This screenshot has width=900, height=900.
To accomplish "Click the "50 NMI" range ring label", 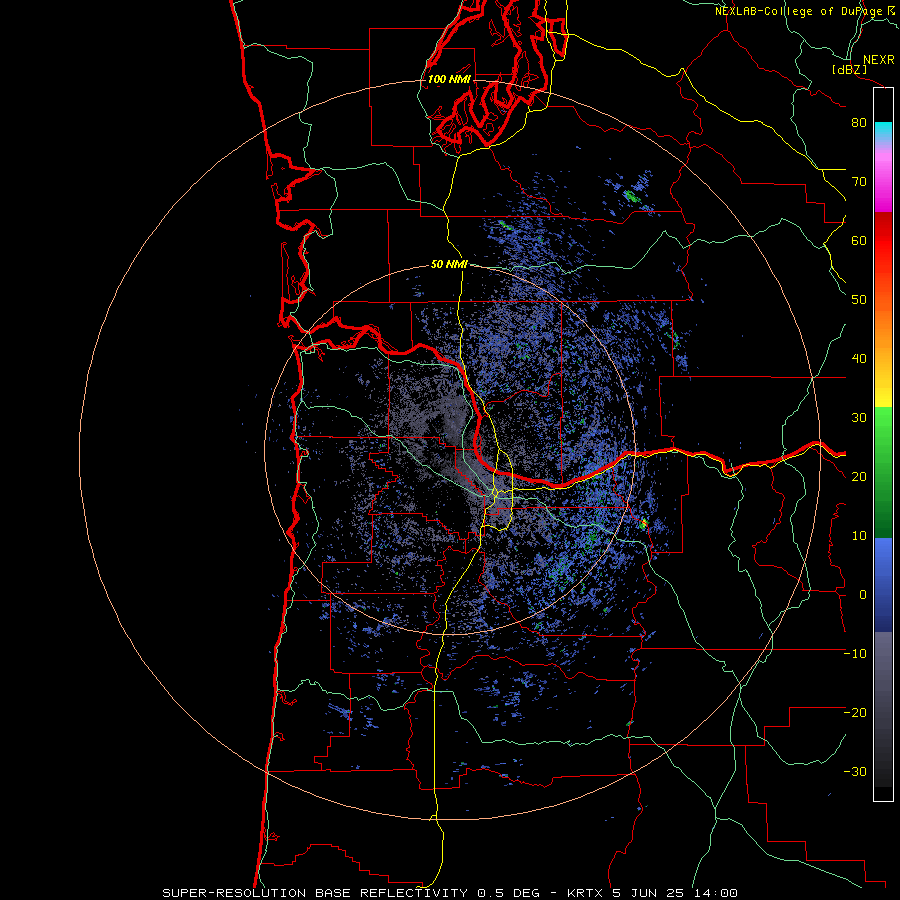I will 449,265.
